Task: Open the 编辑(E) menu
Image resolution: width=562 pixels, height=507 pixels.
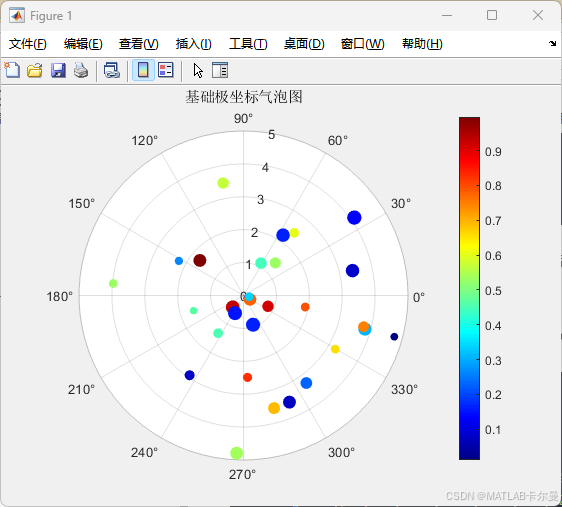Action: click(83, 44)
